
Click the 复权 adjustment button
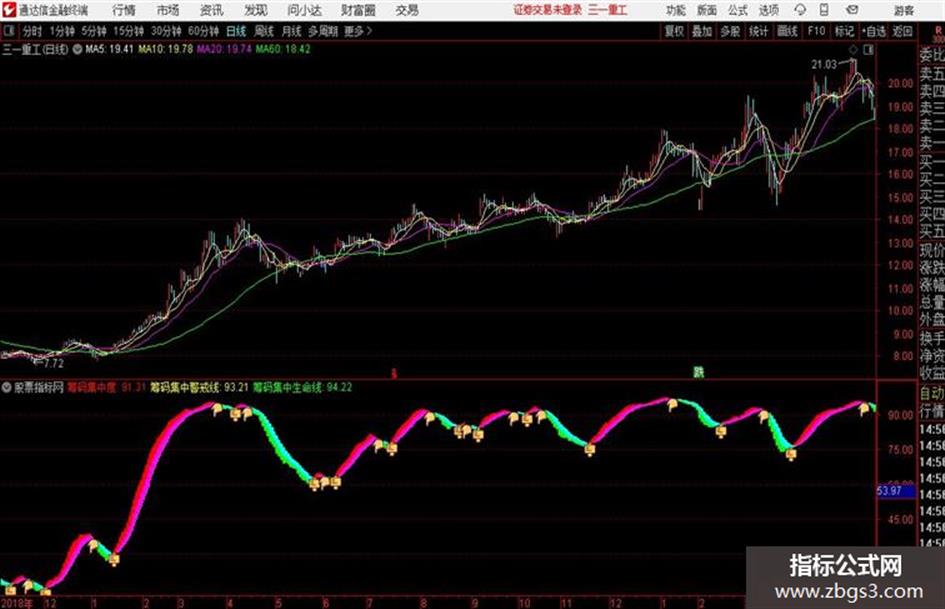pos(674,31)
